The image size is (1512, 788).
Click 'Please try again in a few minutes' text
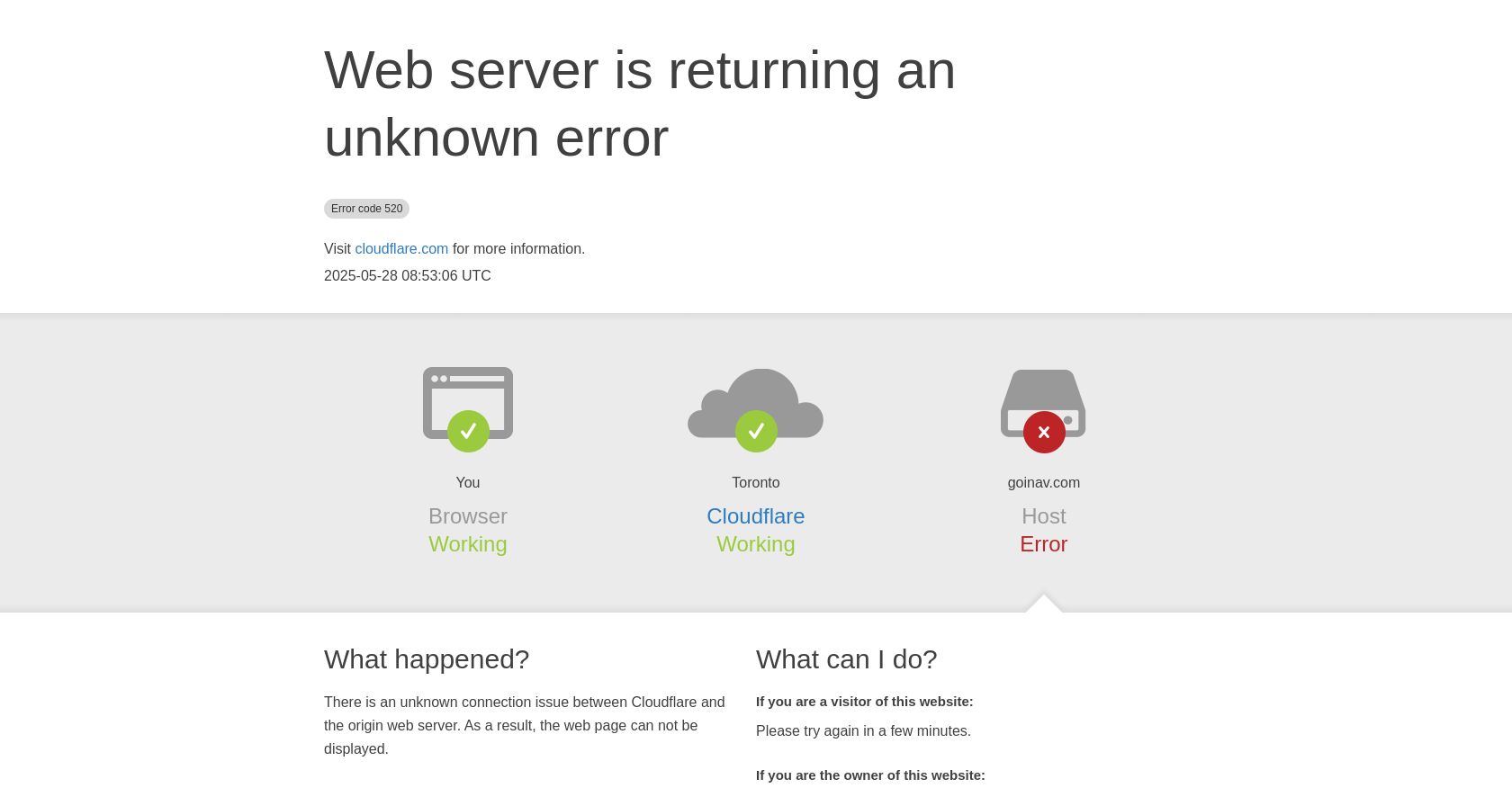coord(863,731)
